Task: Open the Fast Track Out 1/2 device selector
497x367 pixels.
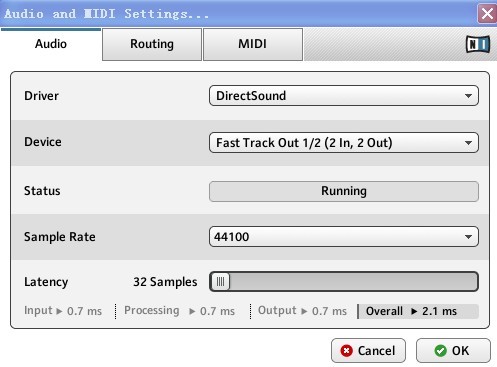Action: [x=344, y=143]
